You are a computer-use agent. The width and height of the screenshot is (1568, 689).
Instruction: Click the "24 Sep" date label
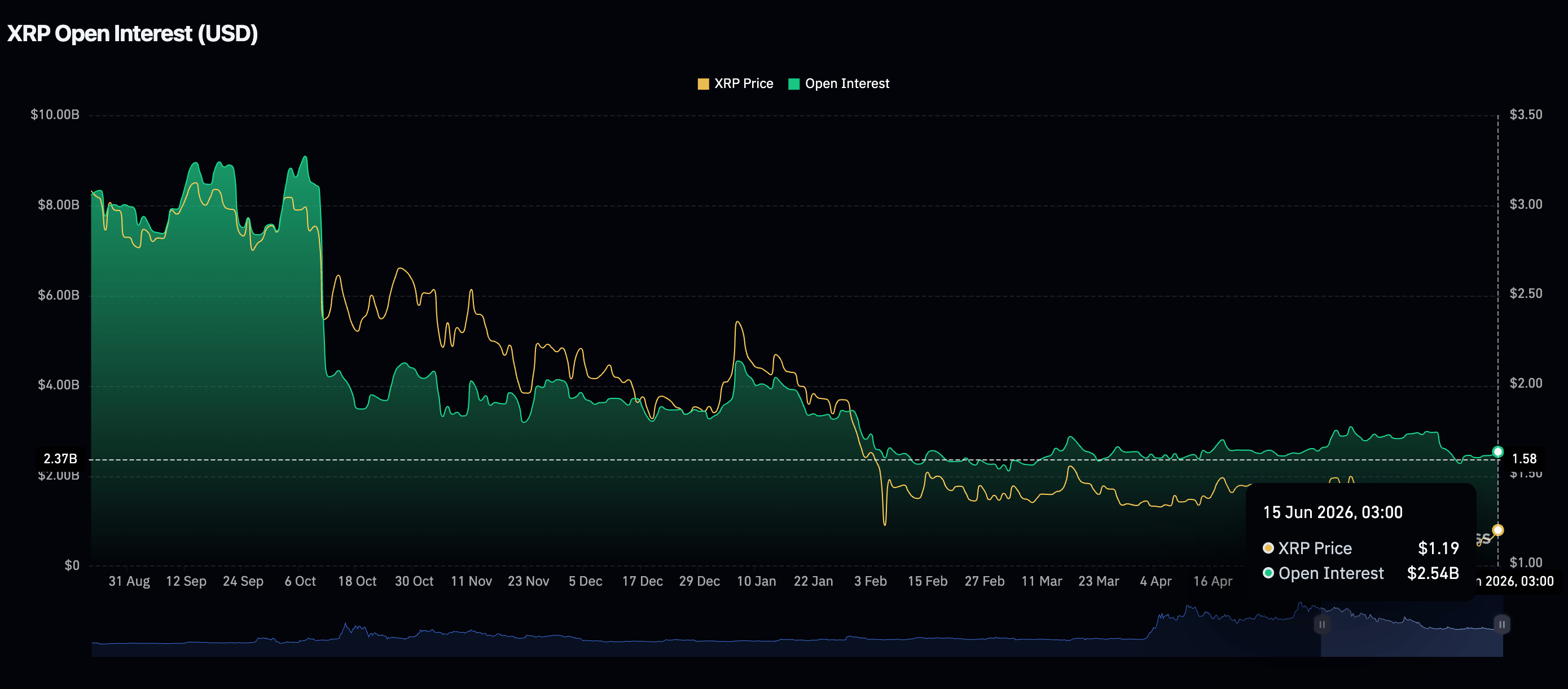(x=243, y=581)
